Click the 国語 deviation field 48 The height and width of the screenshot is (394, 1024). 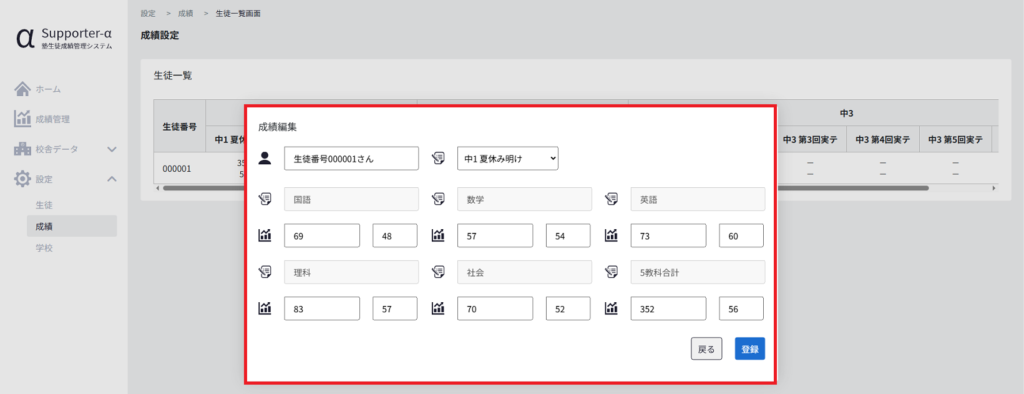point(395,235)
